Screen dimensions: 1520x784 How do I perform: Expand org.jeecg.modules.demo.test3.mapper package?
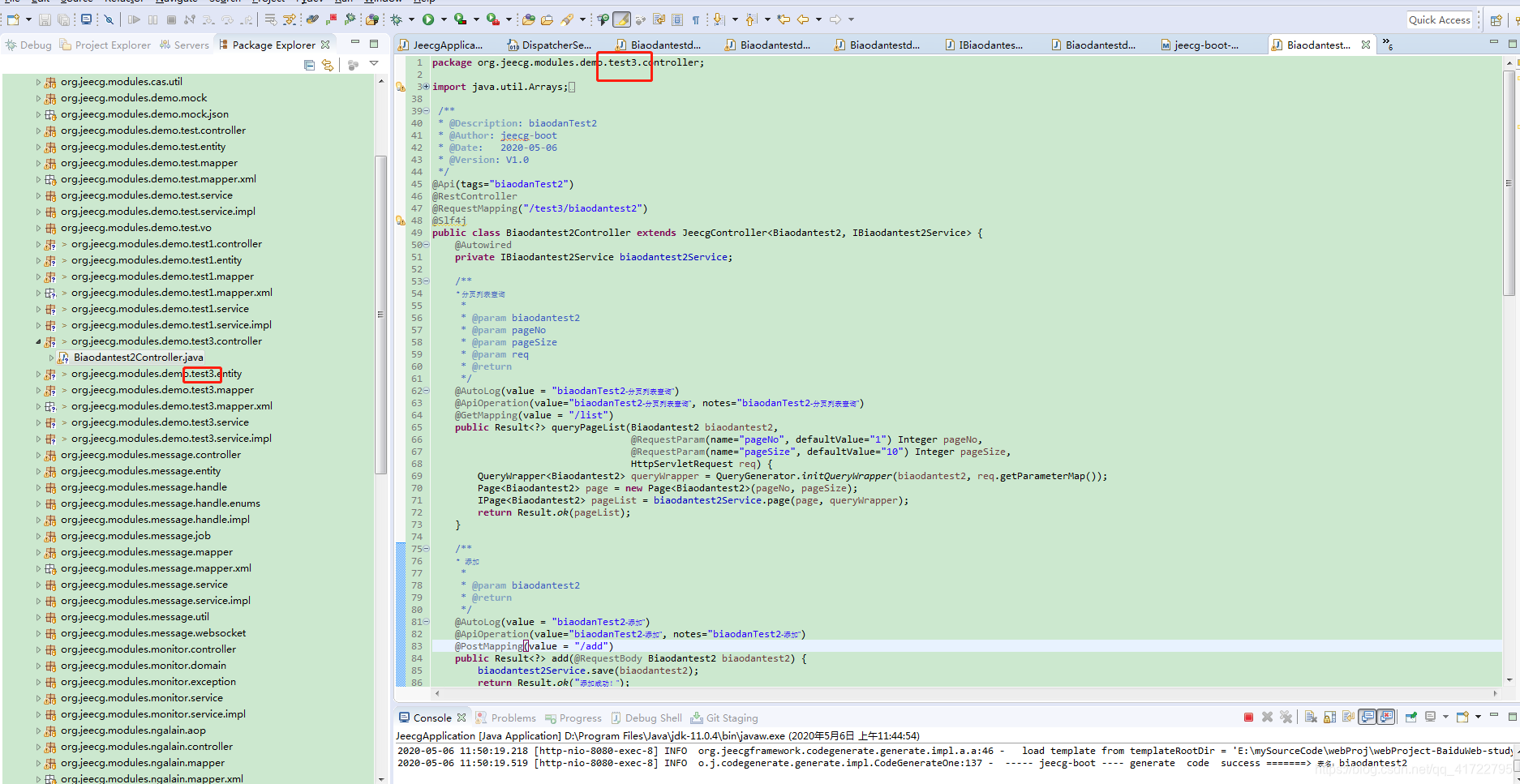(x=38, y=390)
